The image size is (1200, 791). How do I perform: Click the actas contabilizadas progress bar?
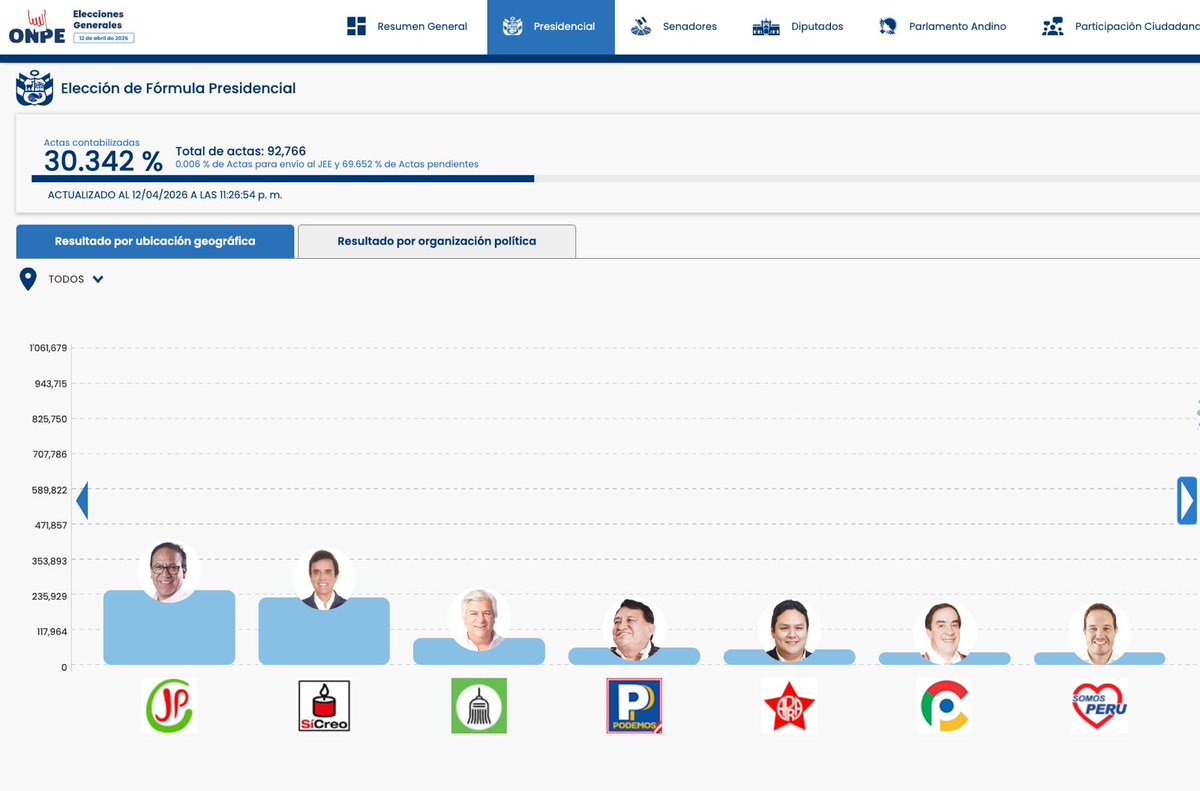615,179
